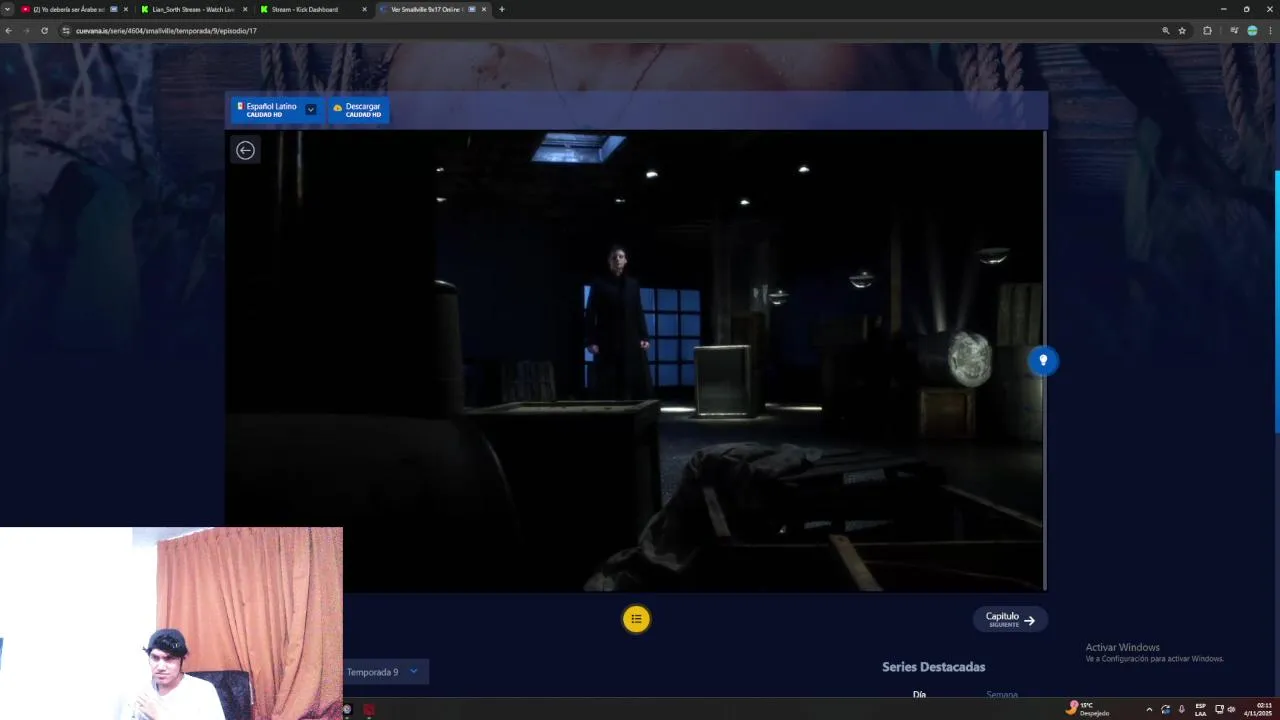
Task: Close the Lian_Sorth Stream tab
Action: (x=245, y=9)
